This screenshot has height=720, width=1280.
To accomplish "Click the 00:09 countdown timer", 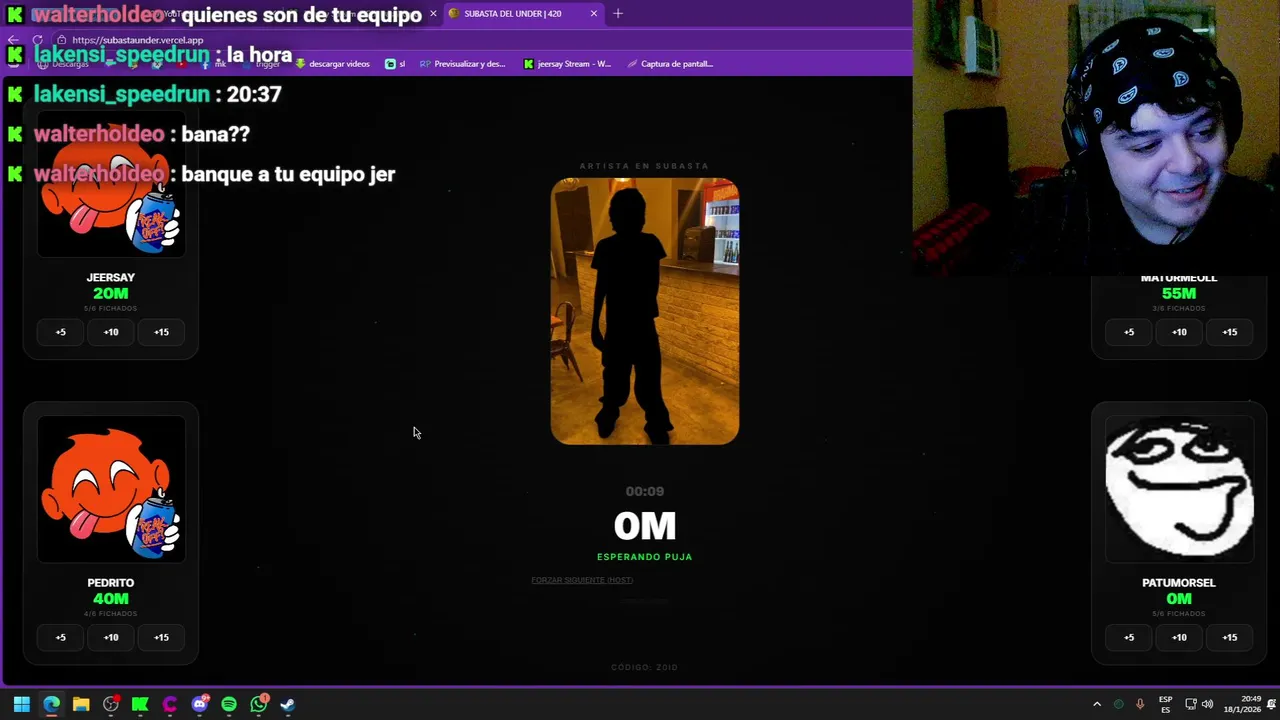I will click(x=645, y=491).
